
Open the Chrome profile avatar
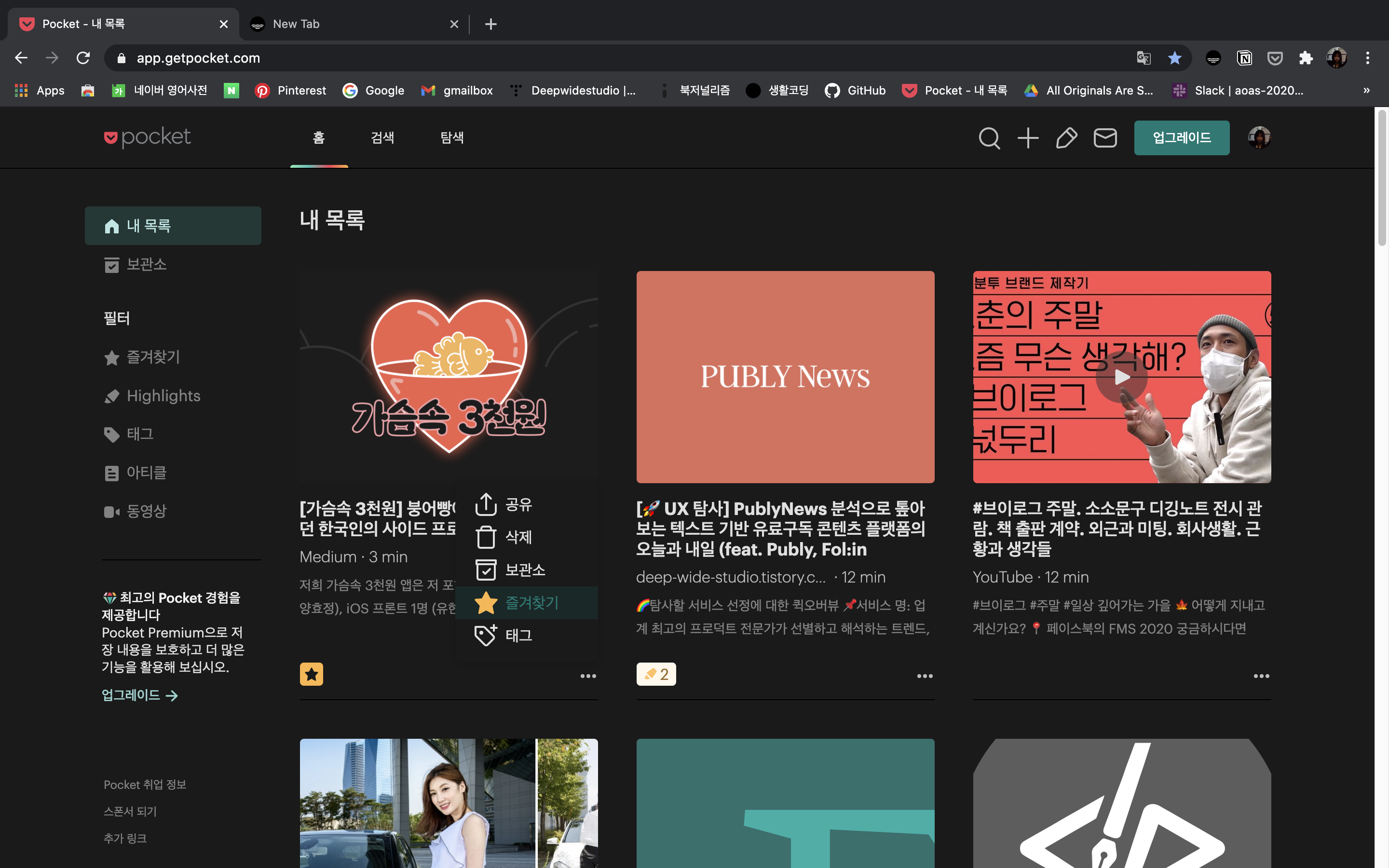coord(1337,58)
